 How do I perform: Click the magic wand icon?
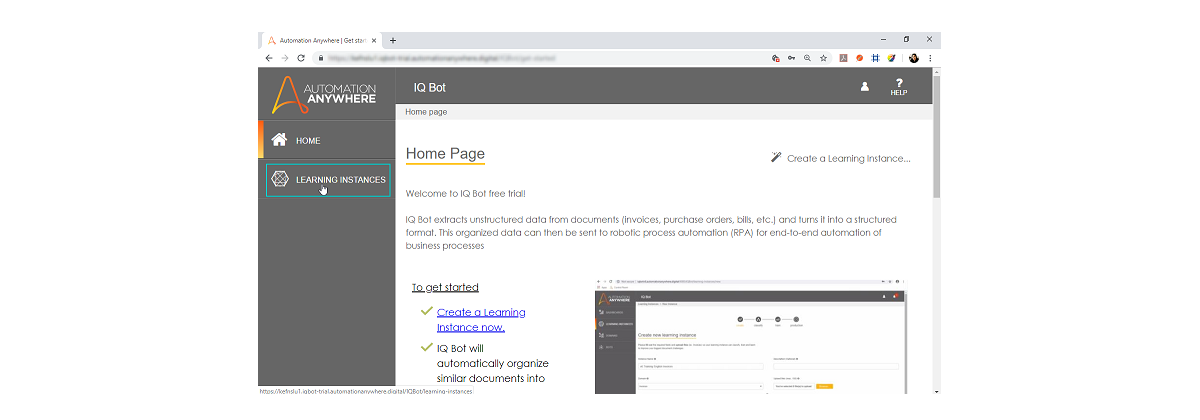(x=776, y=157)
